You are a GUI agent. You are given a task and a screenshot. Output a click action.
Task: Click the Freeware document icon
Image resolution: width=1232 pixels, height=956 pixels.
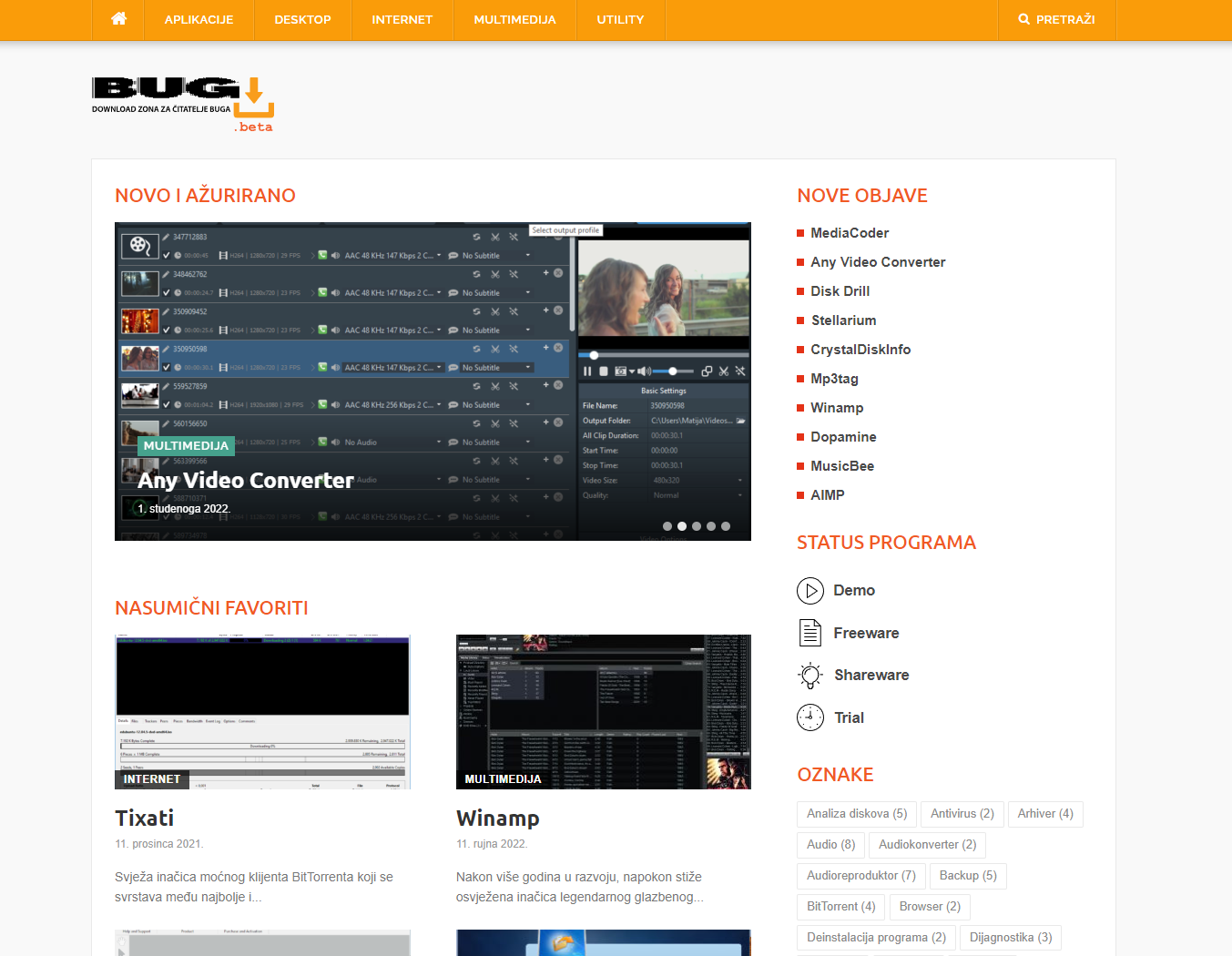(810, 633)
